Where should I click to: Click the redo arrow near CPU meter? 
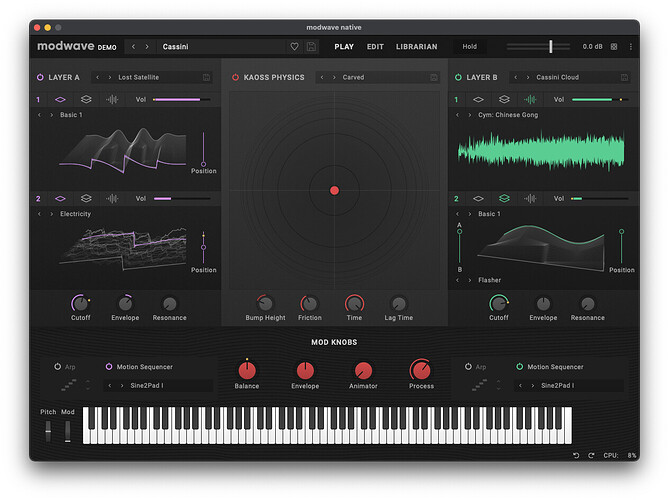pyautogui.click(x=591, y=455)
